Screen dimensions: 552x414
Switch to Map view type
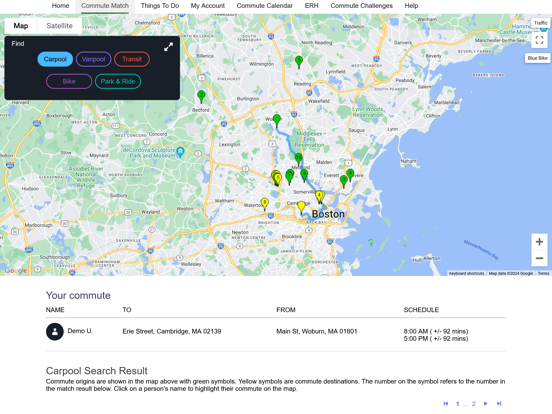[x=21, y=26]
